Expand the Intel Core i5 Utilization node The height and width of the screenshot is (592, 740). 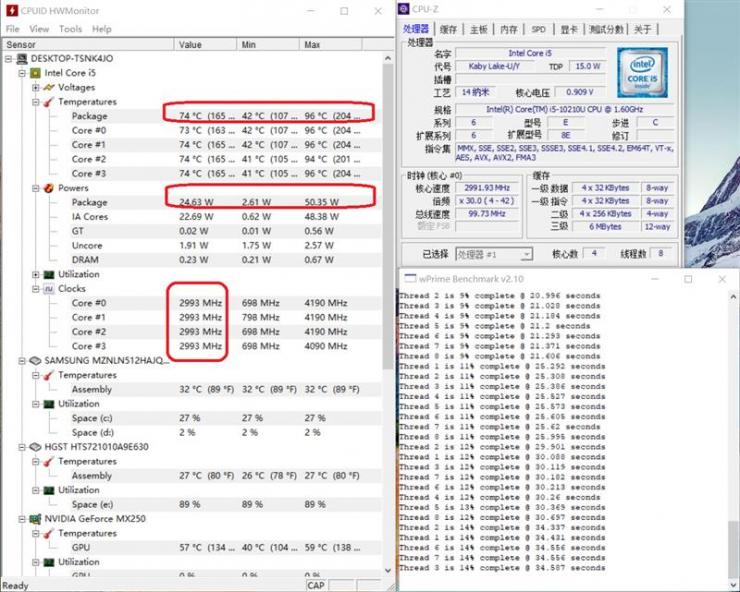point(36,275)
